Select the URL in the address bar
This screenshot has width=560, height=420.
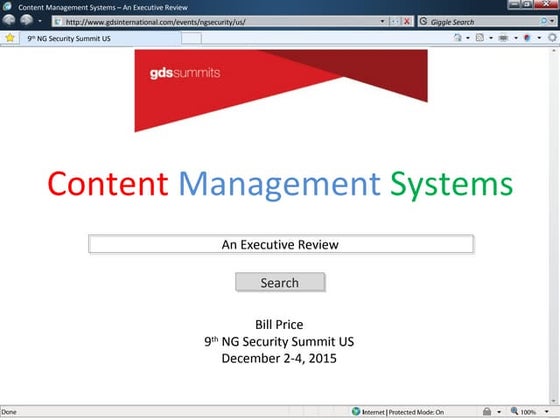[155, 22]
